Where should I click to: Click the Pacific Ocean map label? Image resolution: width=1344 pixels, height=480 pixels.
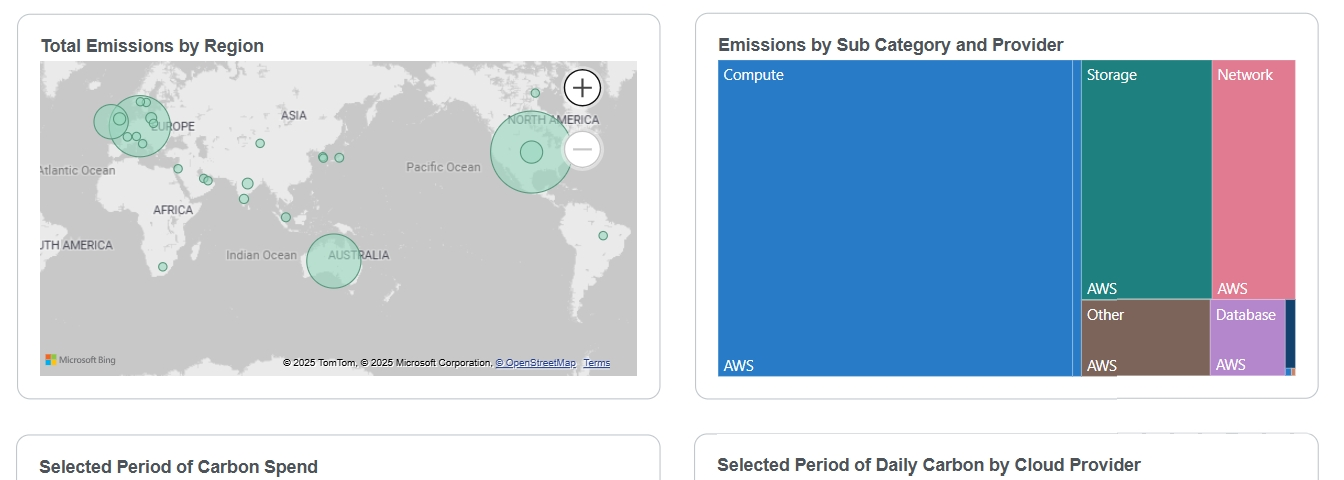point(443,167)
